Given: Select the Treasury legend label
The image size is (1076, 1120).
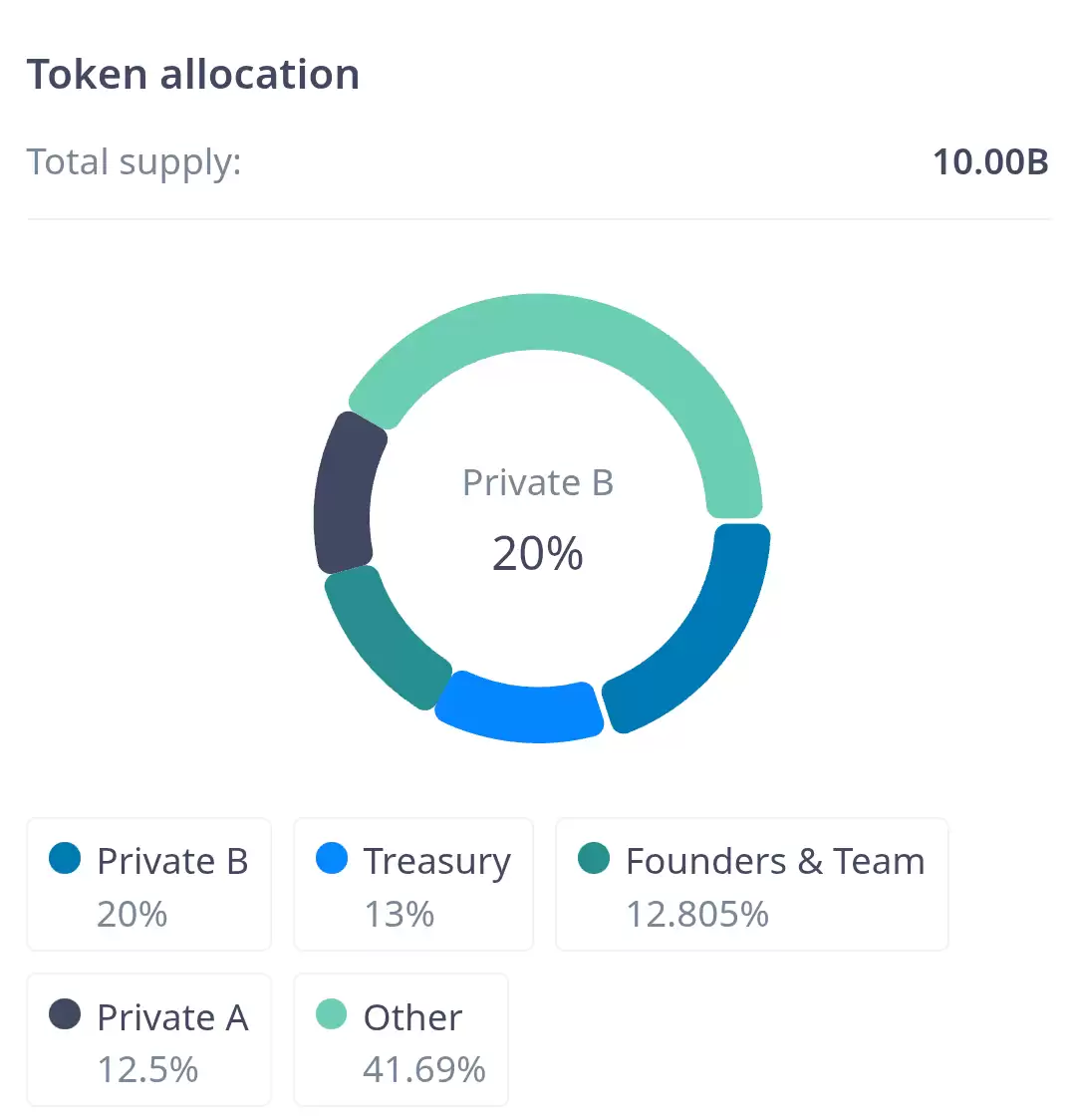Looking at the screenshot, I should point(437,861).
